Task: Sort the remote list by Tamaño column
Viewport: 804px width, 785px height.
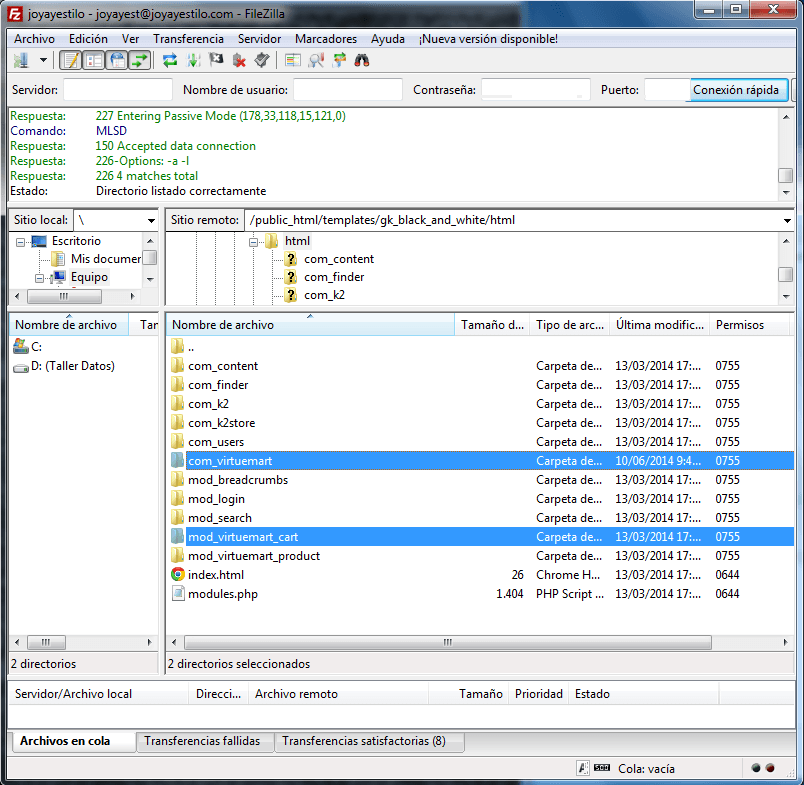Action: coord(492,325)
